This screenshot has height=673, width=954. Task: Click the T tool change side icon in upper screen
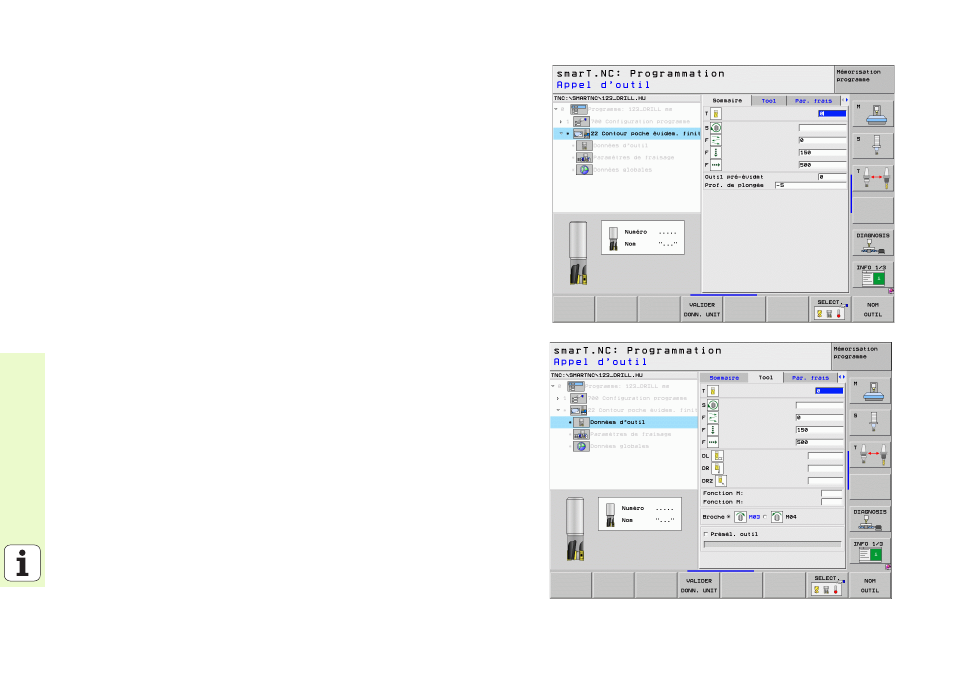873,178
